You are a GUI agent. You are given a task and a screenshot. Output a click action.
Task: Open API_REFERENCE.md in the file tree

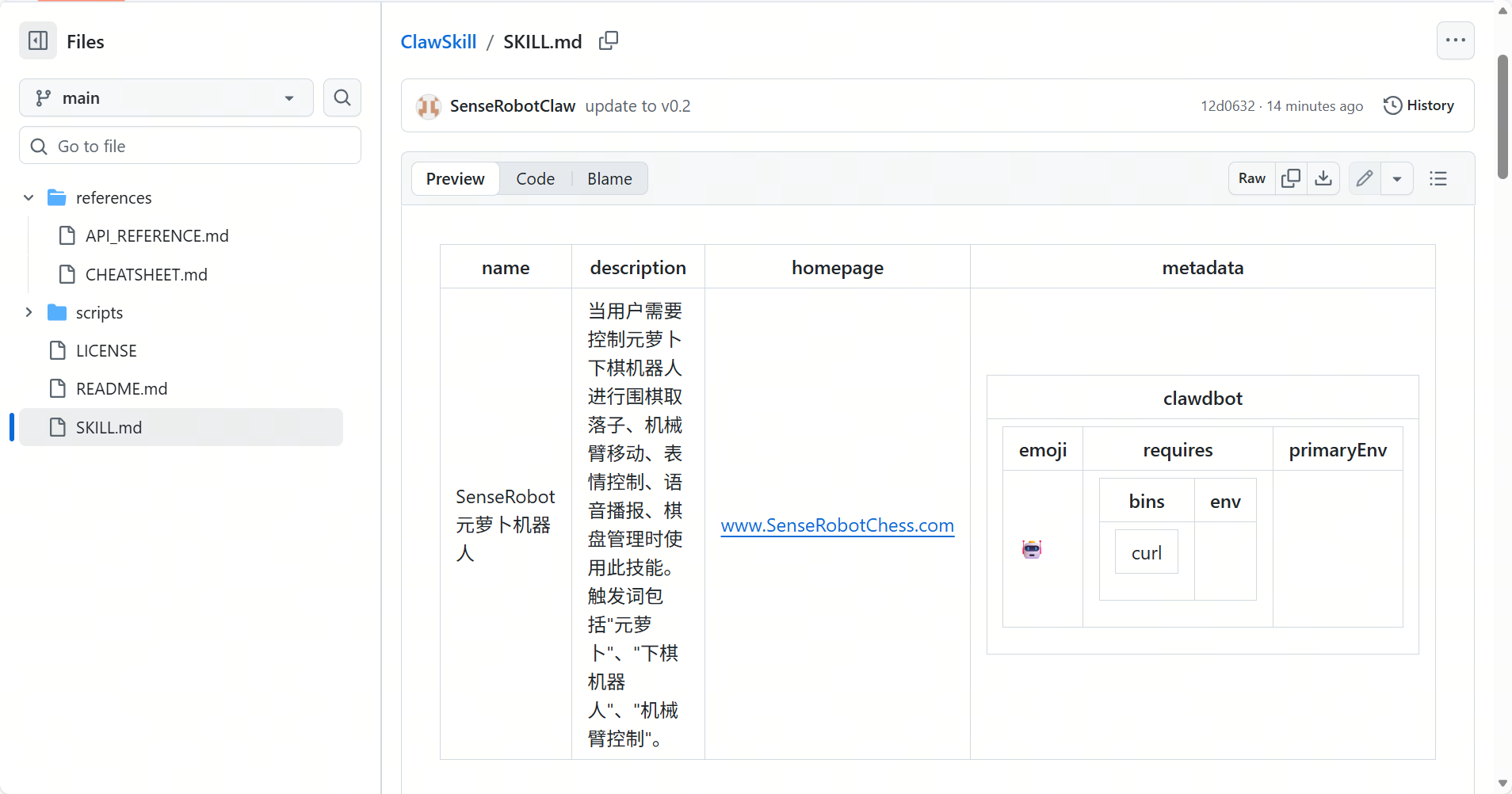pos(157,235)
